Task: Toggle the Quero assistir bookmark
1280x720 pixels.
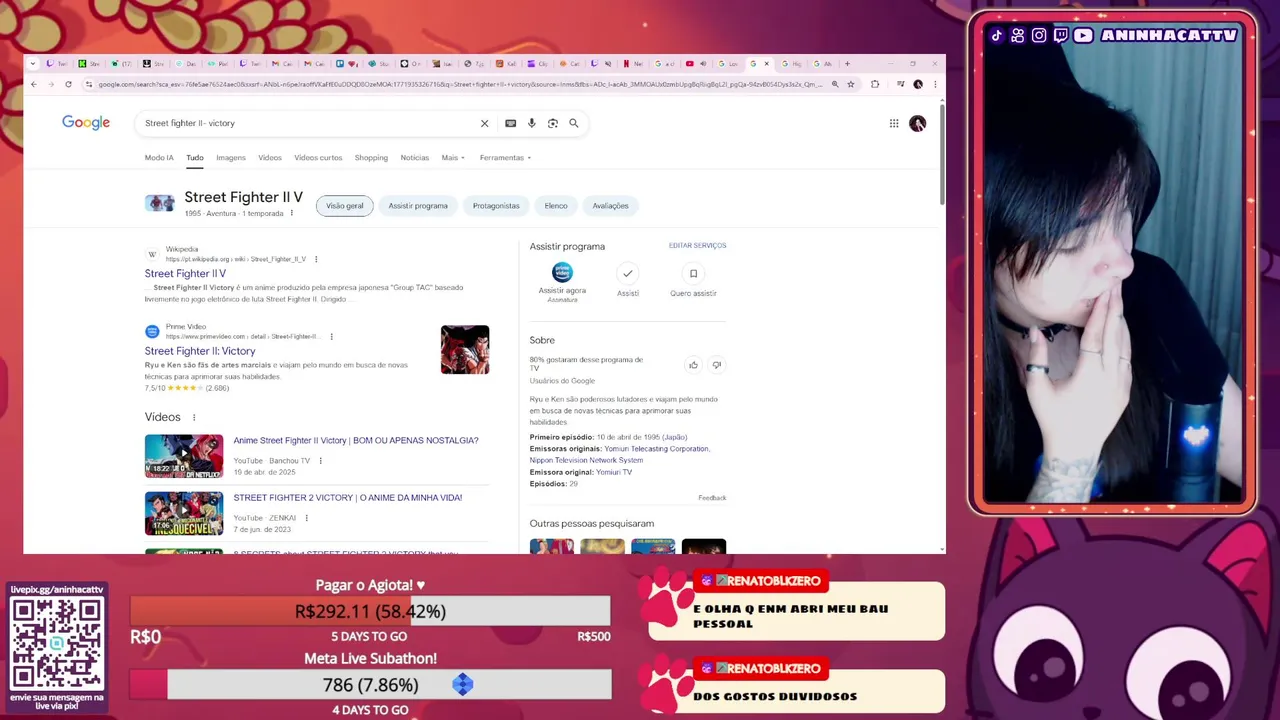Action: (x=693, y=273)
